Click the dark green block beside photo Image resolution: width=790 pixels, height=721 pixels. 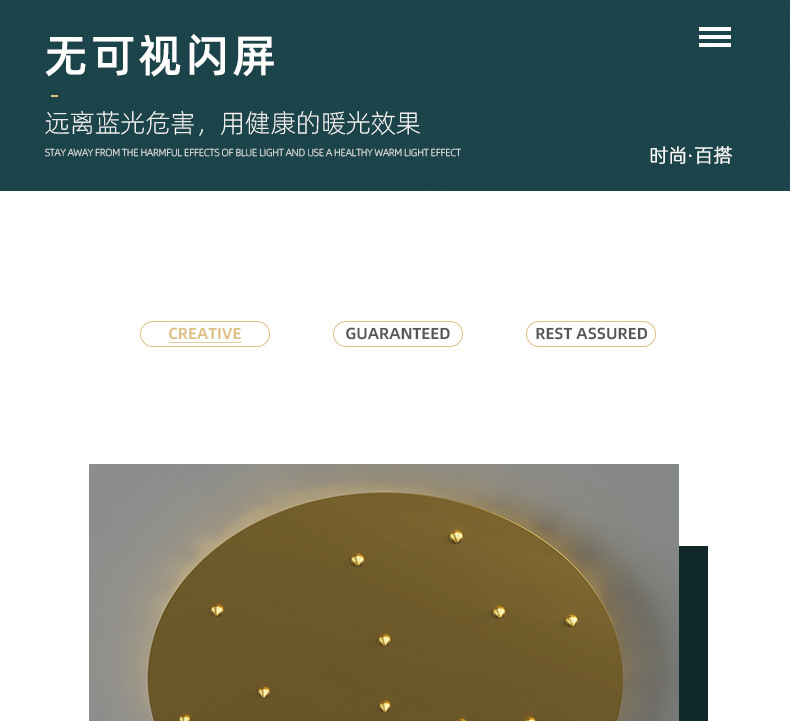tap(693, 633)
